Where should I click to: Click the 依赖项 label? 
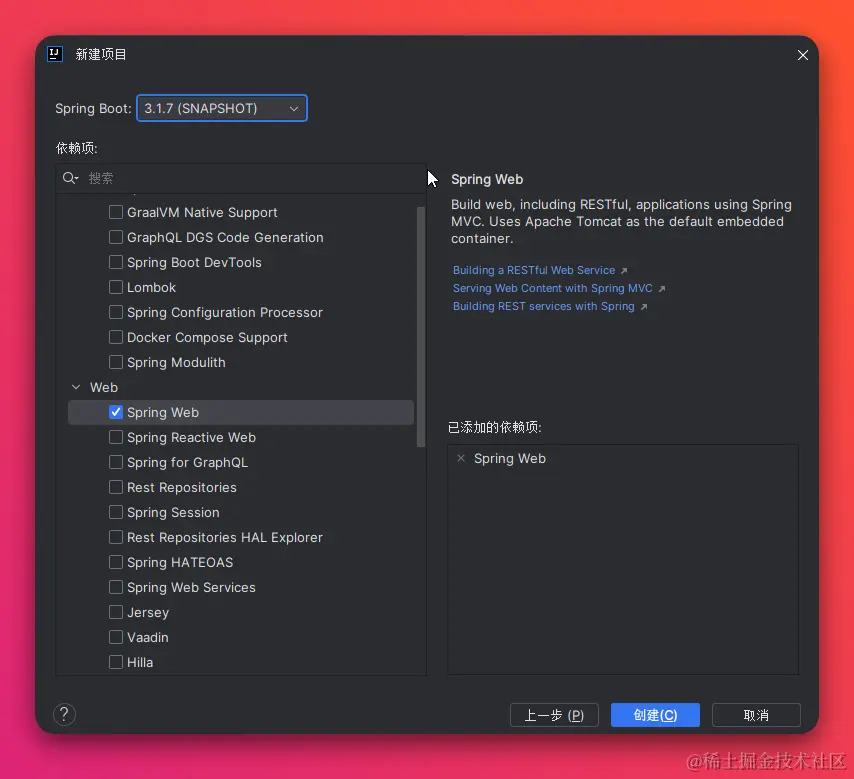click(76, 148)
